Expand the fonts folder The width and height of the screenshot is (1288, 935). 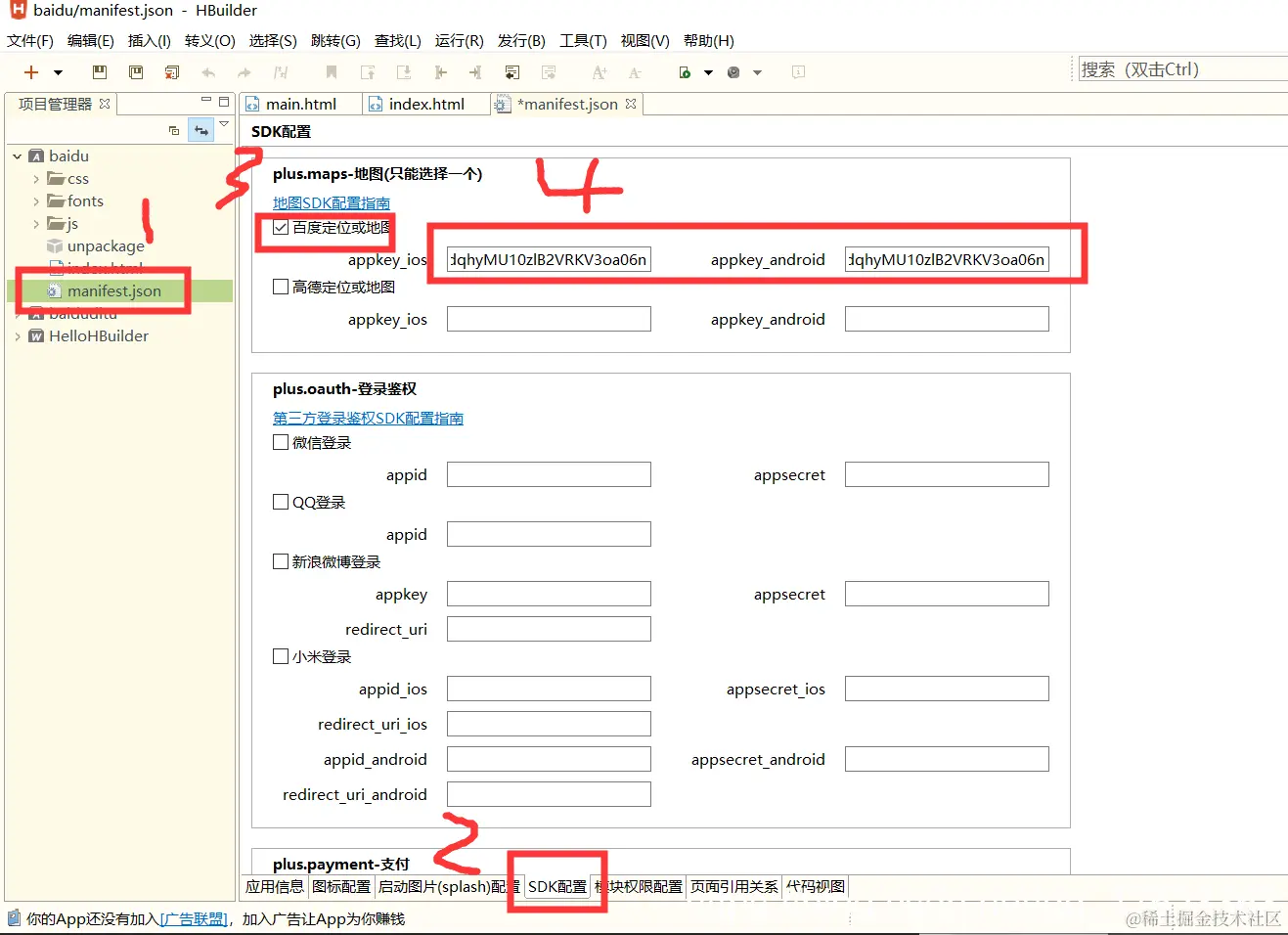(x=36, y=201)
